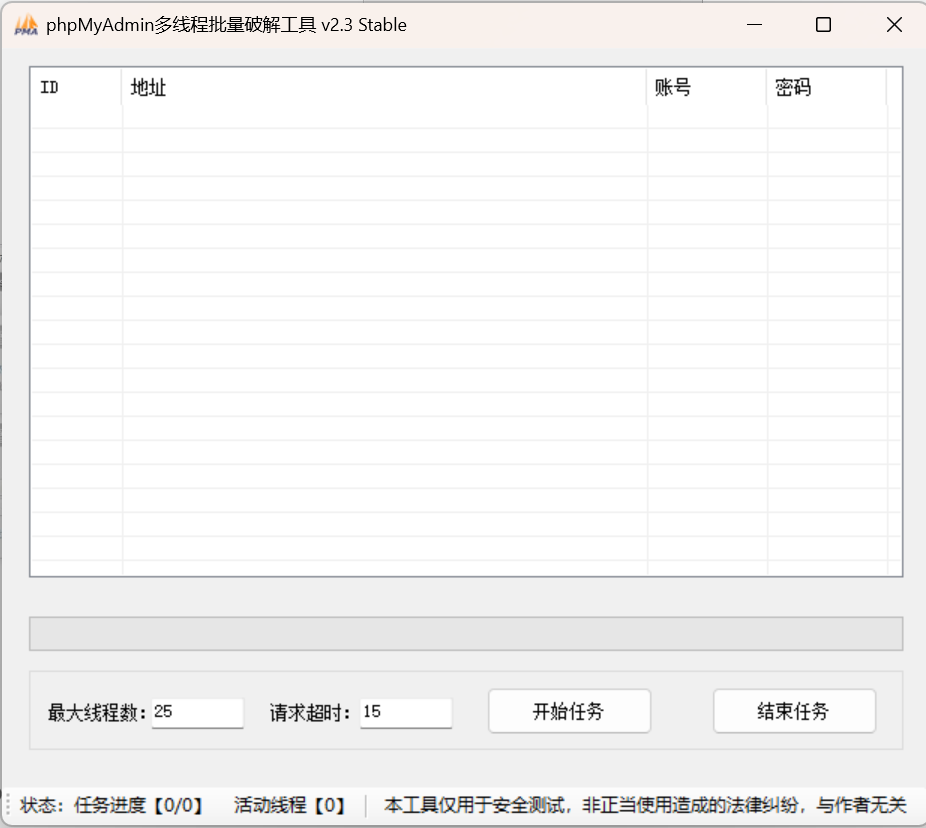This screenshot has height=828, width=926.
Task: Click the window title text v2.3 Stable
Action: tap(364, 25)
